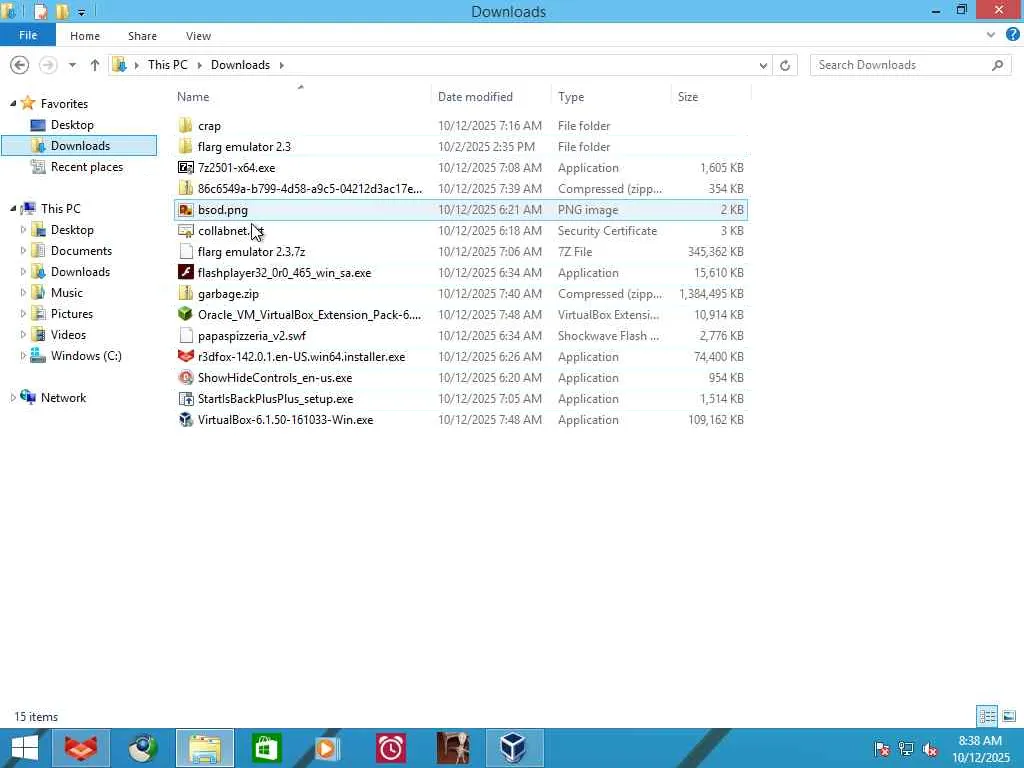Sort files by Date modified column
The height and width of the screenshot is (768, 1024).
tap(491, 97)
